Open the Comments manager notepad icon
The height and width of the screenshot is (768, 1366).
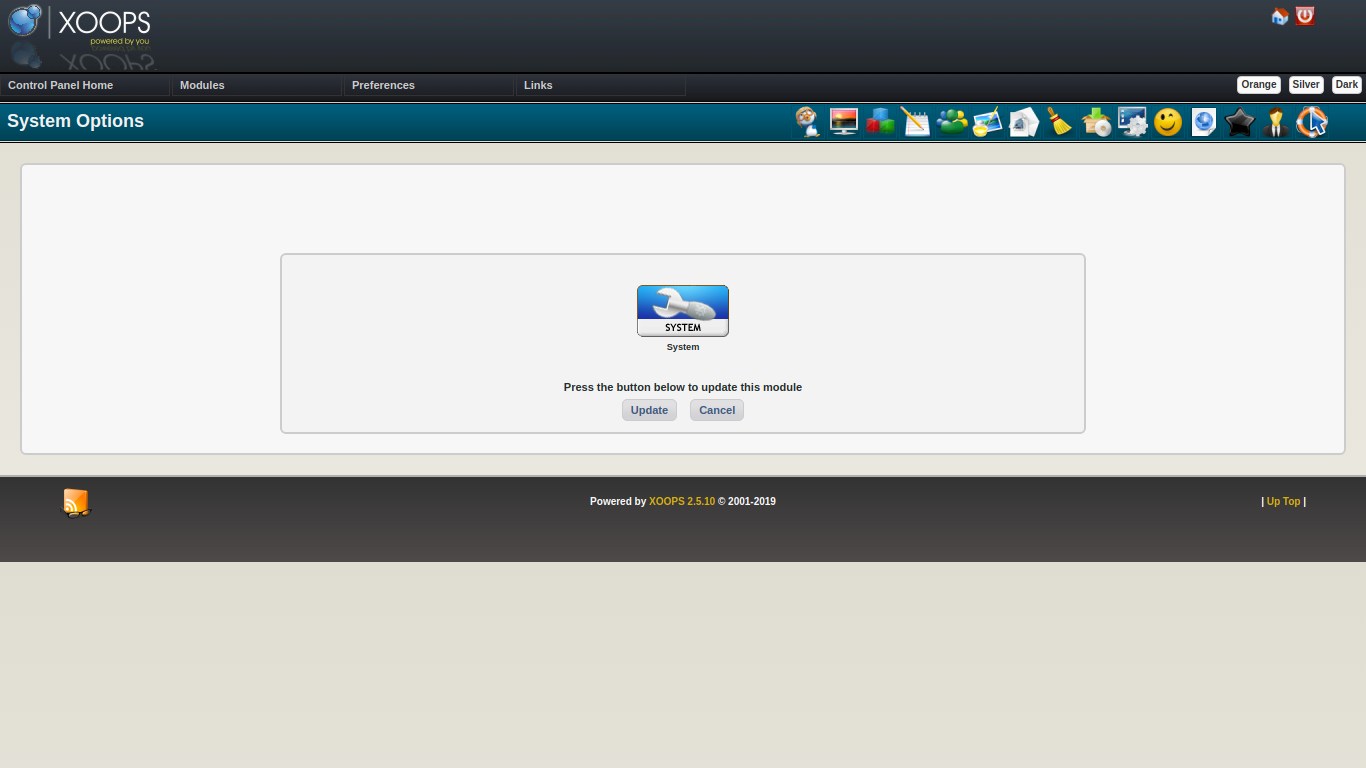pos(916,122)
